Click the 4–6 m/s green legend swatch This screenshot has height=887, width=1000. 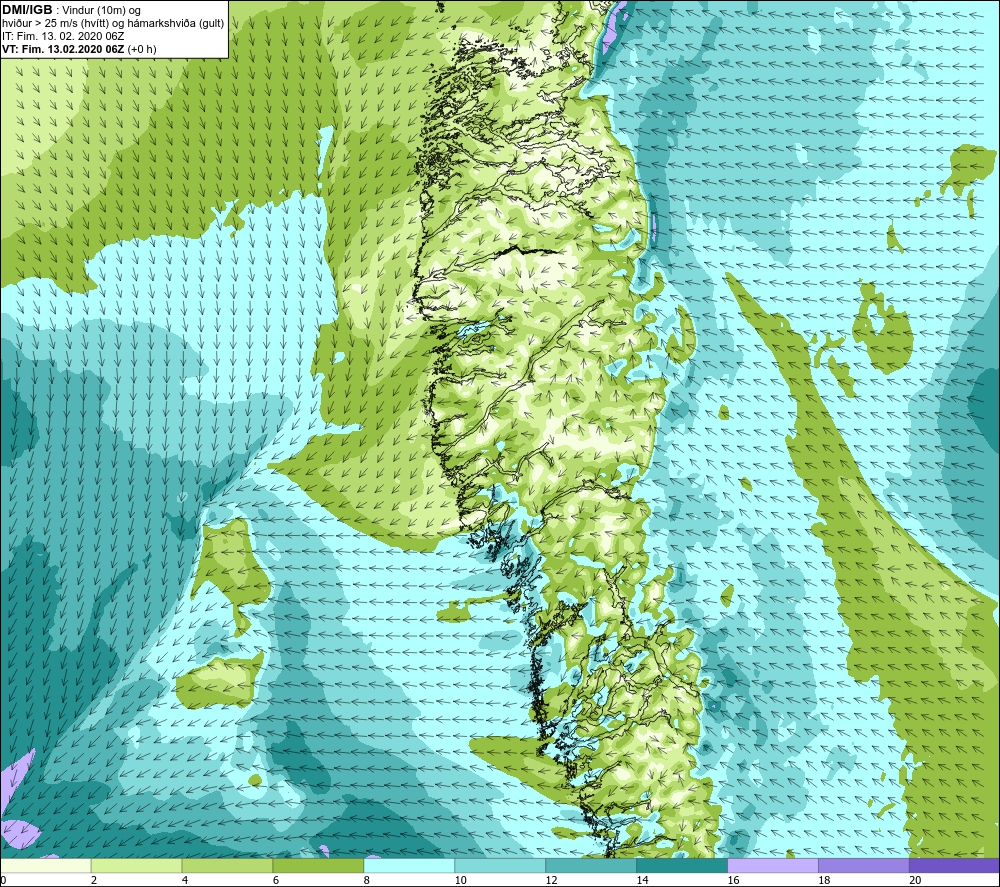coord(227,865)
